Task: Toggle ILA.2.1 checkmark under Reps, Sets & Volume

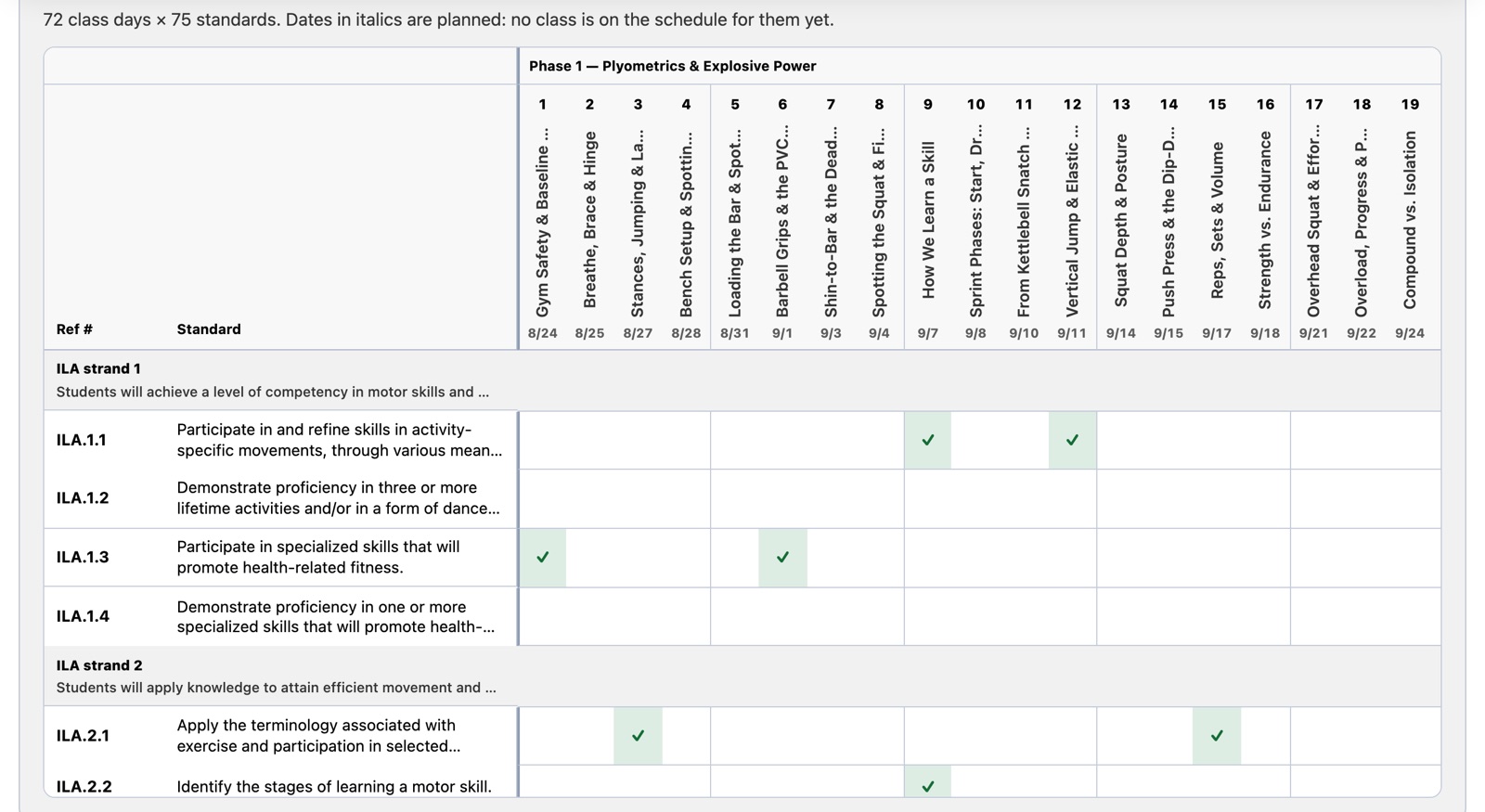Action: tap(1217, 736)
